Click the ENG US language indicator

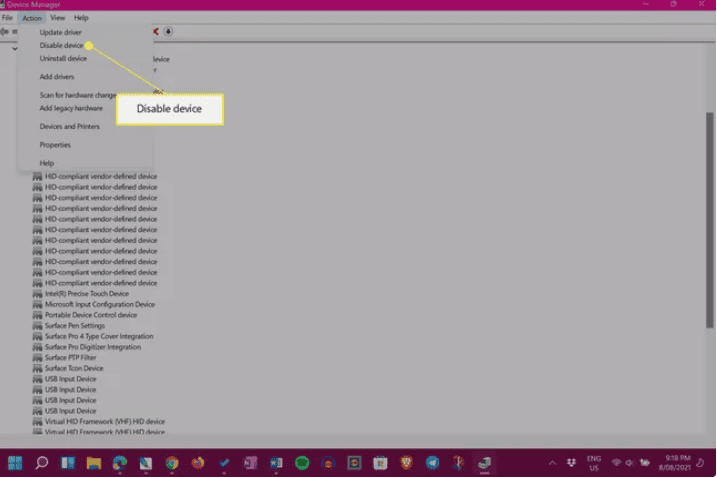click(594, 463)
